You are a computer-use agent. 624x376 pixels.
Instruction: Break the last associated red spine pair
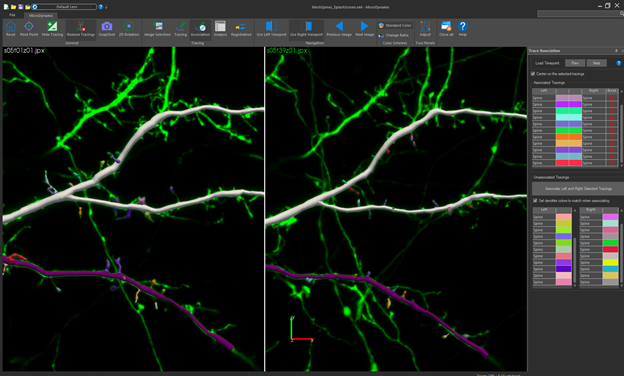point(612,163)
